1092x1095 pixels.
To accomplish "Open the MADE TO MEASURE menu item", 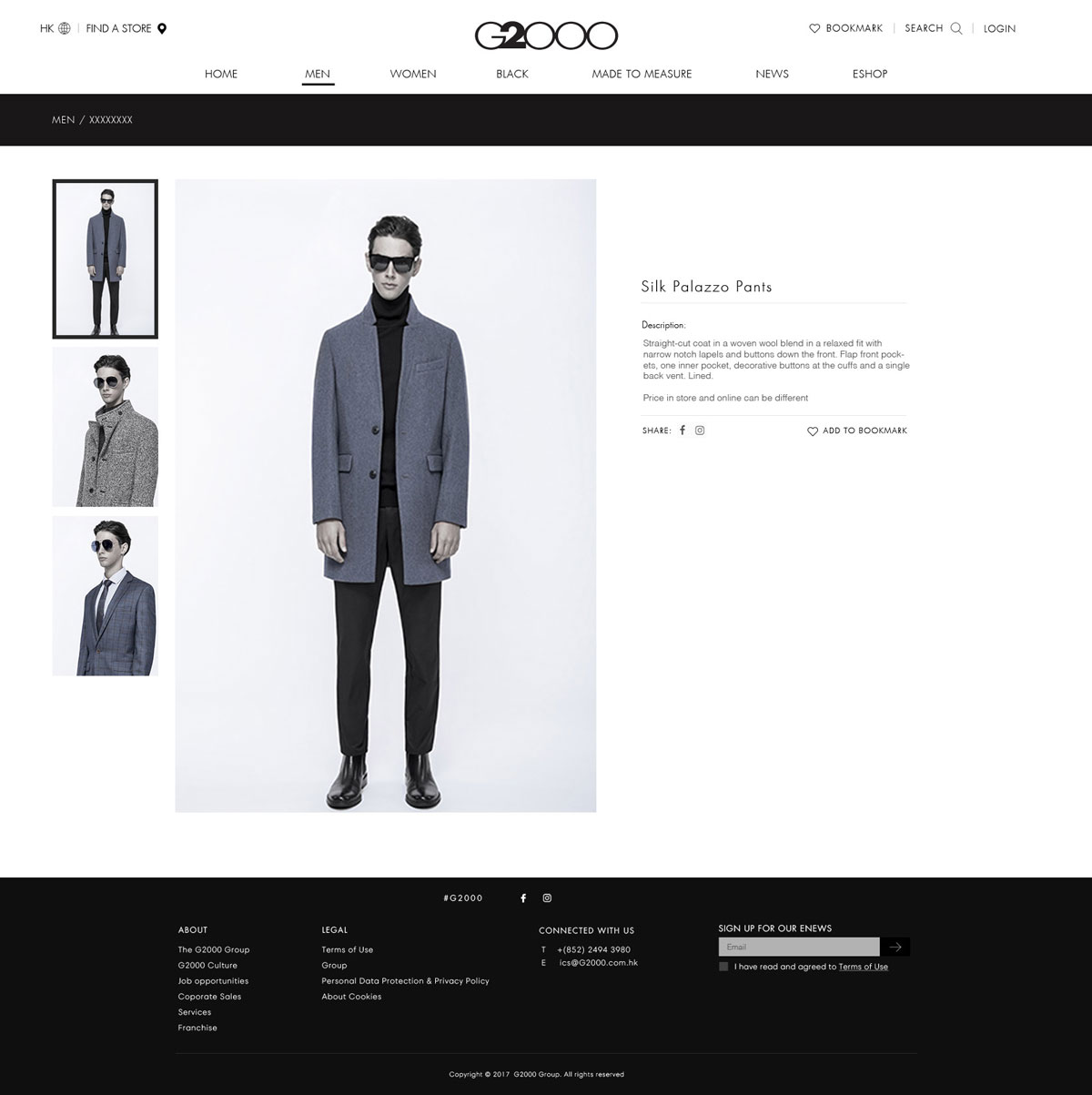I will pyautogui.click(x=642, y=74).
